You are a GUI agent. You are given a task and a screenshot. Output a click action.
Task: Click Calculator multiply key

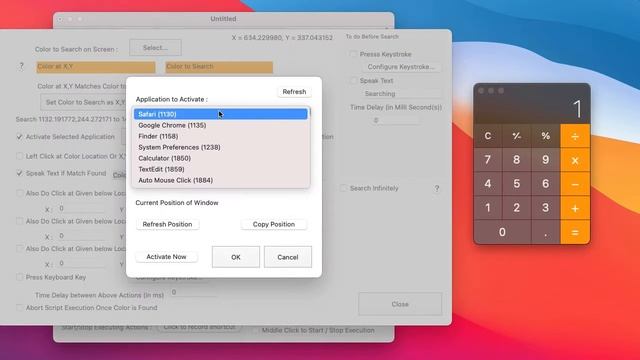point(575,160)
